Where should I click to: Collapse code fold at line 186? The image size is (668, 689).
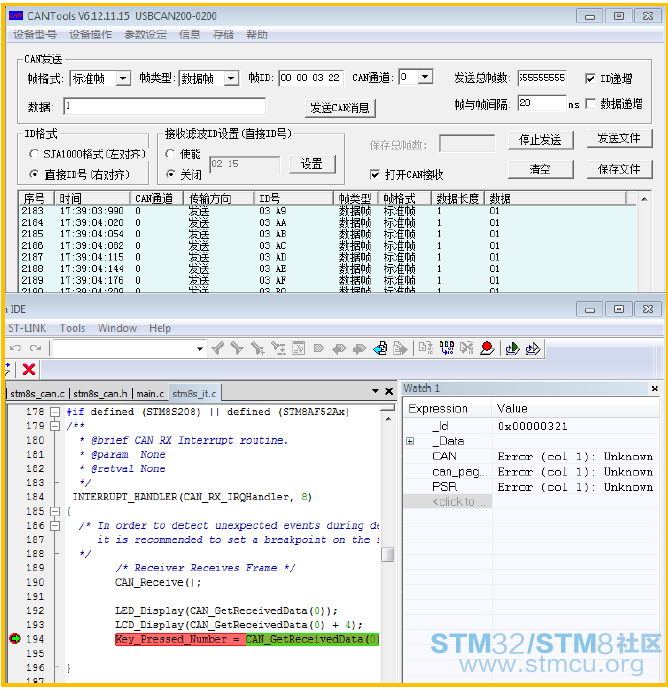(55, 526)
